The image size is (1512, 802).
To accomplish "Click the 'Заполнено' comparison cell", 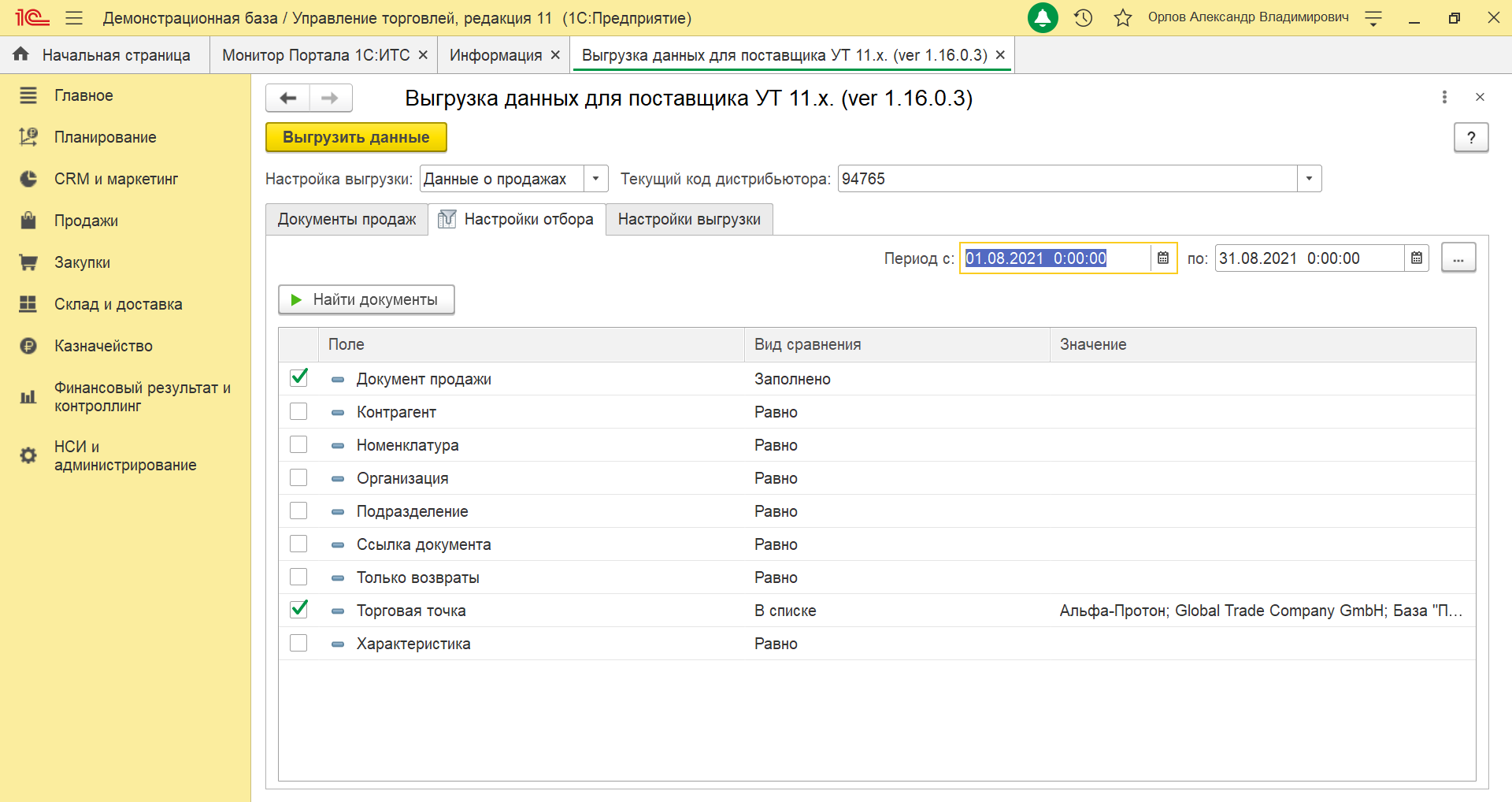I will tap(897, 379).
